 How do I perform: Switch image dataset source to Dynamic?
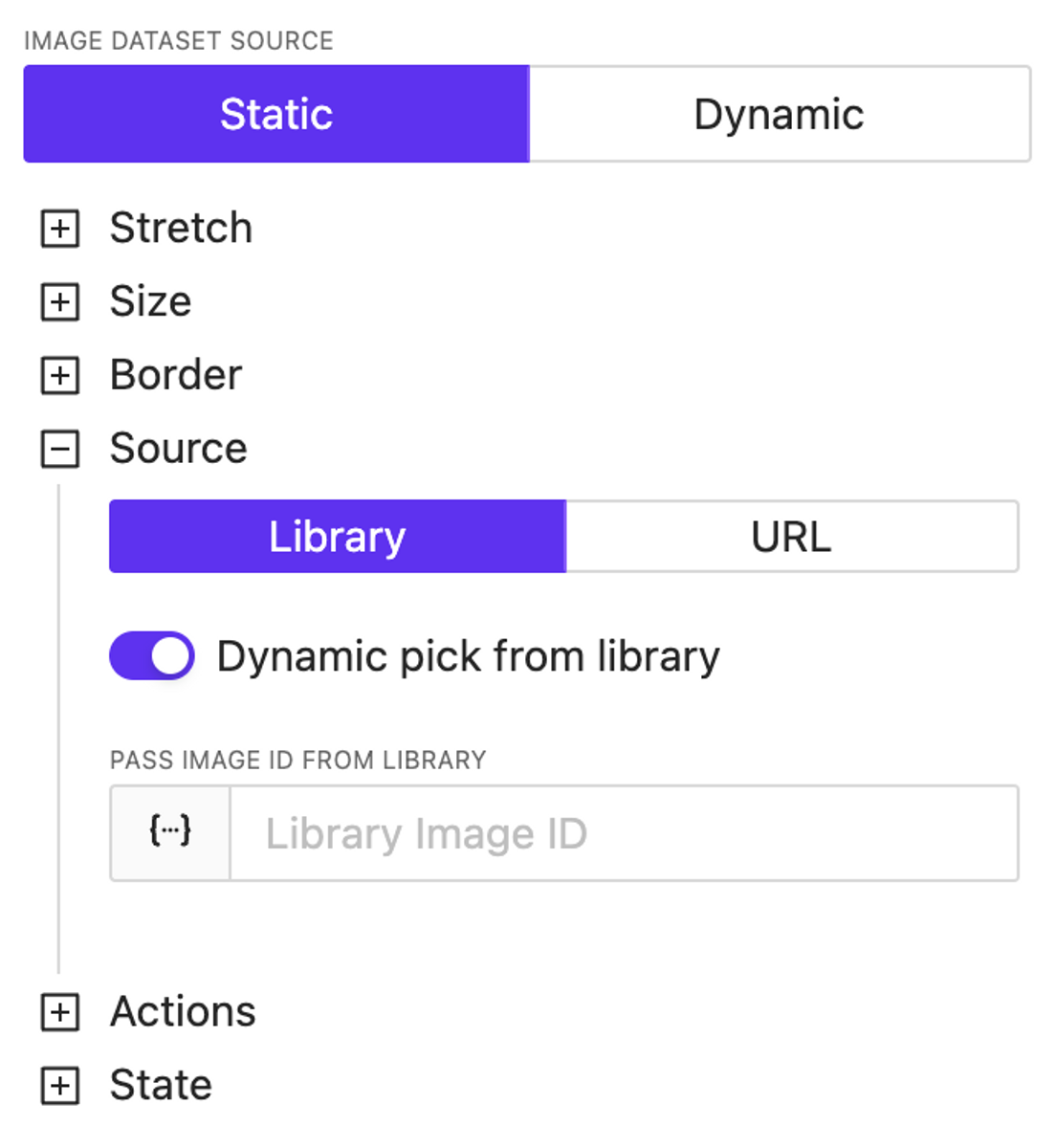click(x=779, y=114)
